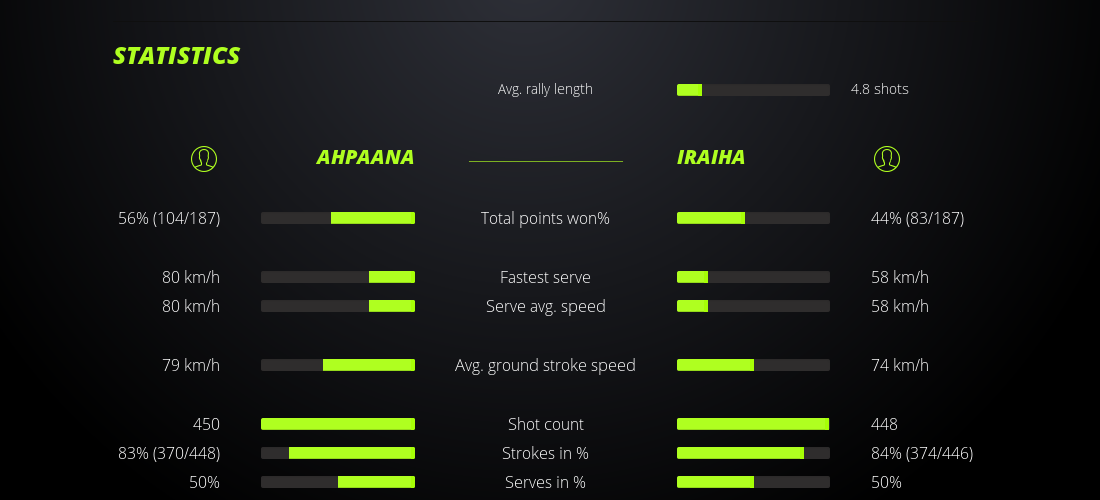Image resolution: width=1100 pixels, height=500 pixels.
Task: Click the Shot count label
Action: 545,424
